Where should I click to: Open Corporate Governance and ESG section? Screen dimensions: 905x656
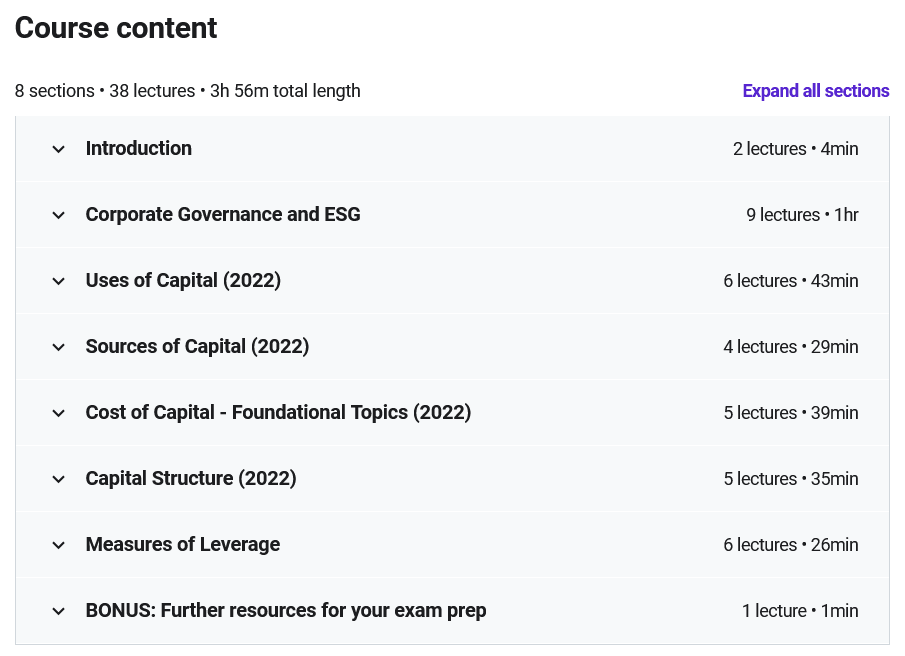click(x=223, y=215)
